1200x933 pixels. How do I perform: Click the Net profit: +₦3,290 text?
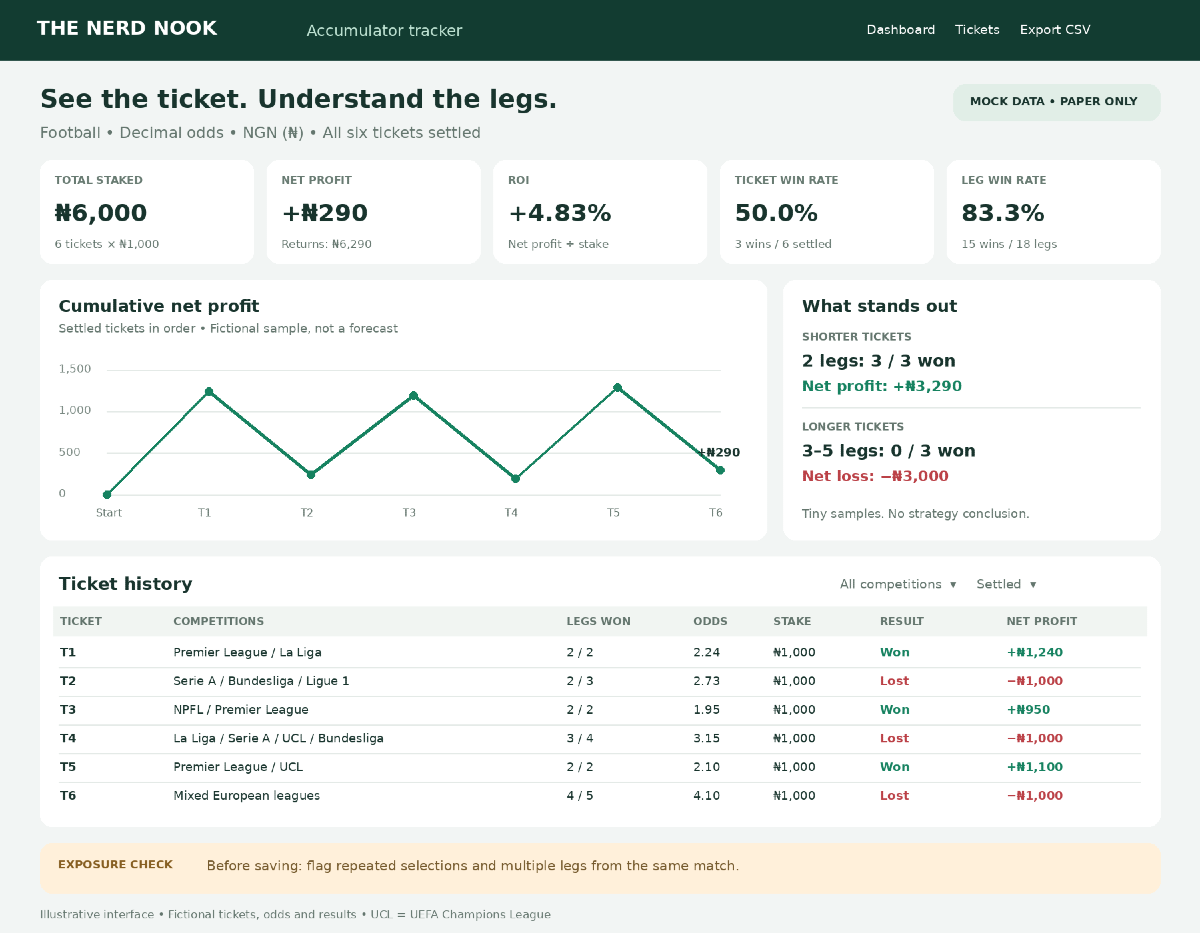pyautogui.click(x=882, y=386)
